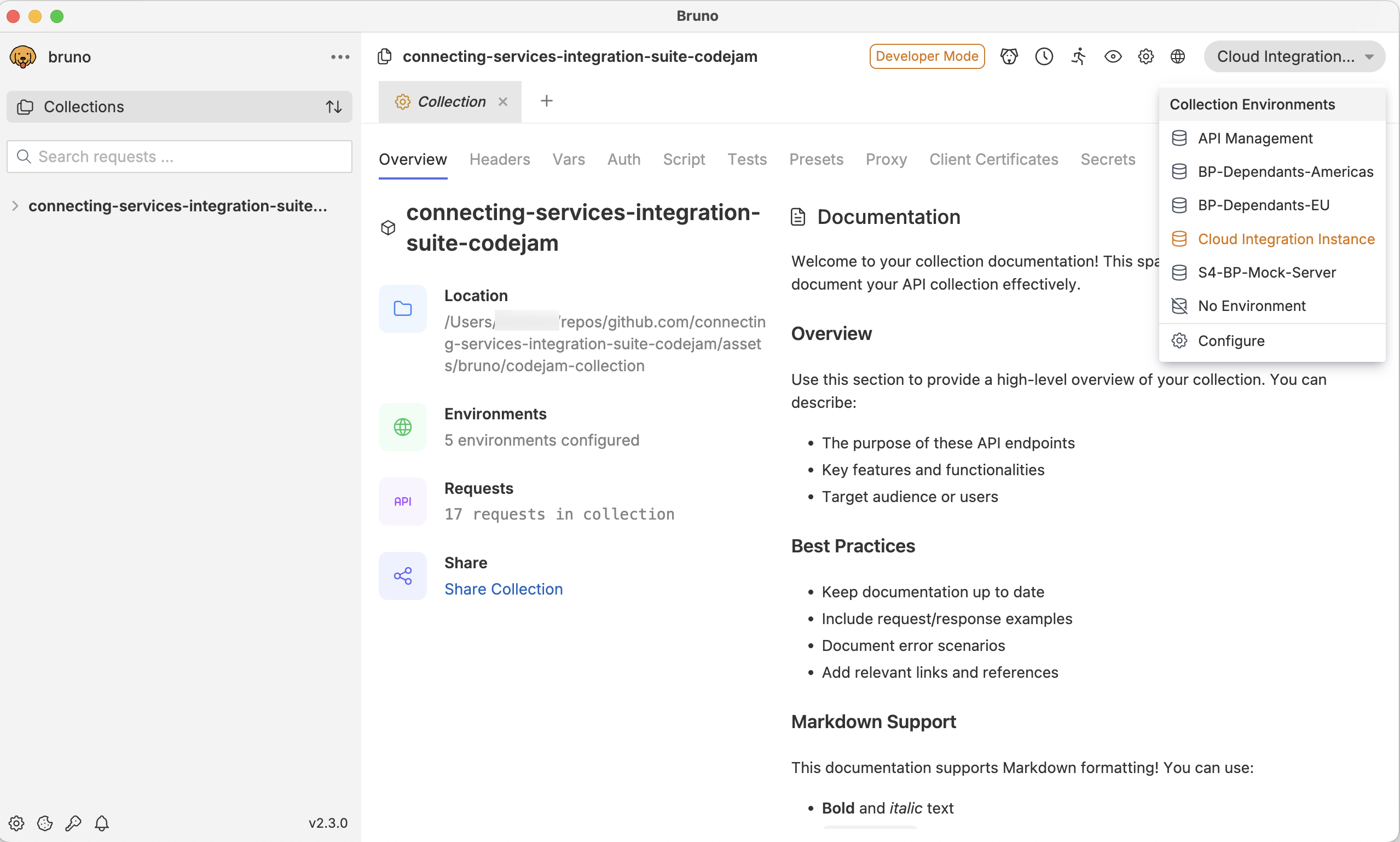Click the Share Collection link
The height and width of the screenshot is (842, 1400).
pyautogui.click(x=504, y=589)
